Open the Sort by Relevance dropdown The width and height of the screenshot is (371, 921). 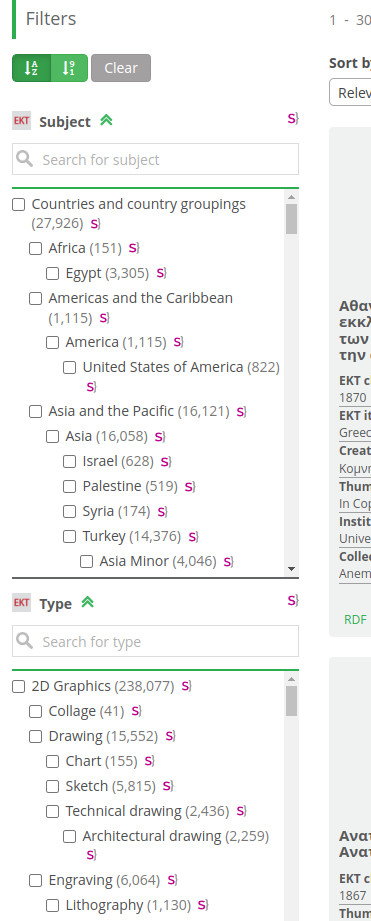click(x=350, y=93)
